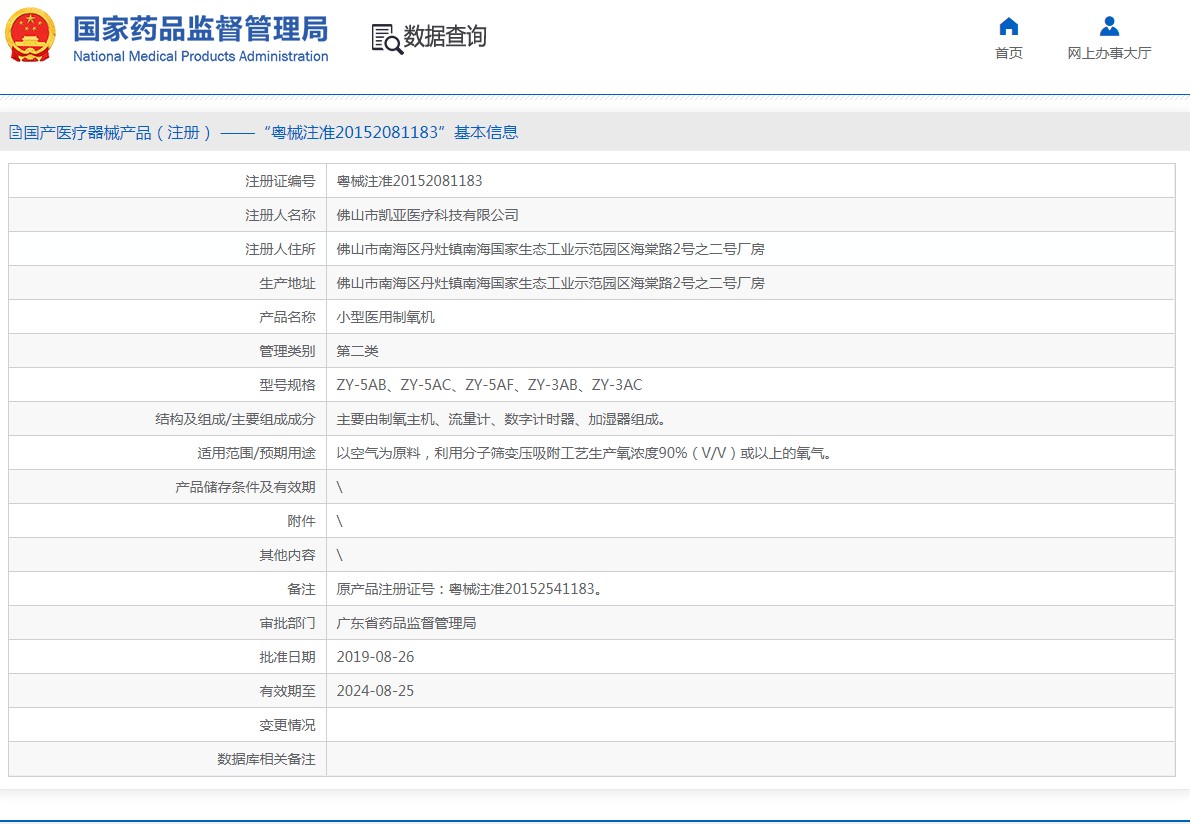This screenshot has height=824, width=1190.
Task: Click the 结构及组成 composition description
Action: 501,419
